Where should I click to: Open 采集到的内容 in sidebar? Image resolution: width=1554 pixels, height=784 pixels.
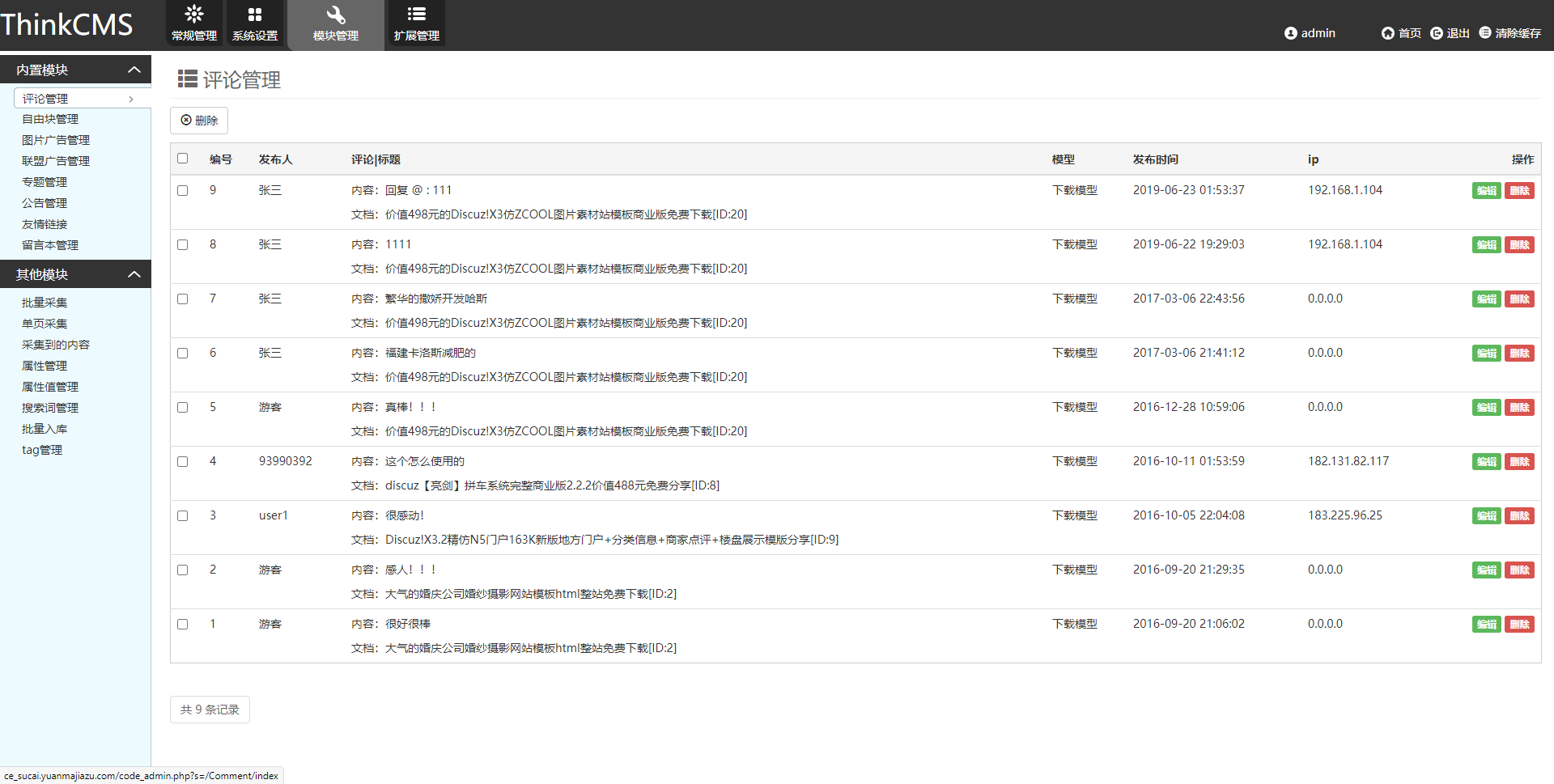[56, 345]
